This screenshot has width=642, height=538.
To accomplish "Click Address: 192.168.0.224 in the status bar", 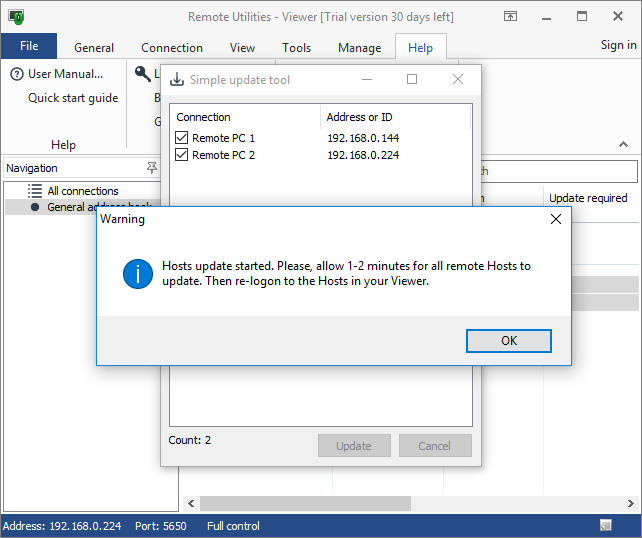I will click(62, 526).
